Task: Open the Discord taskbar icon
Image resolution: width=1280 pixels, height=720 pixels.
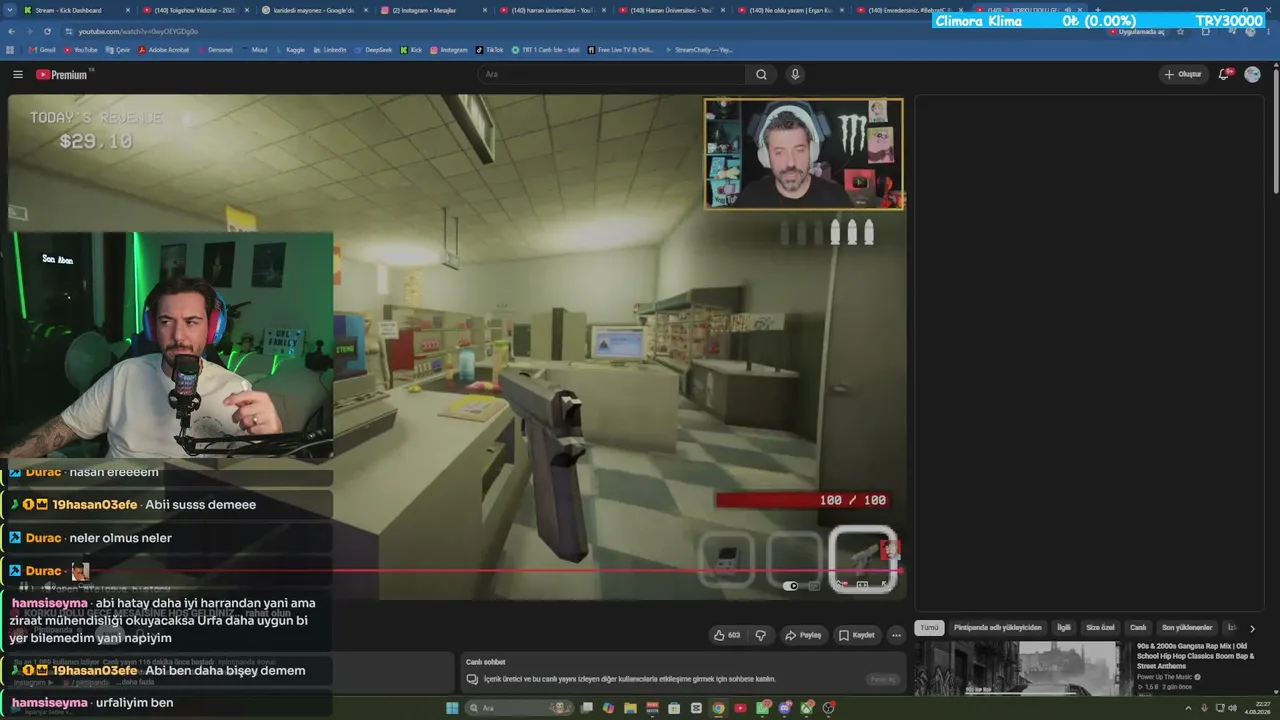Action: [785, 708]
